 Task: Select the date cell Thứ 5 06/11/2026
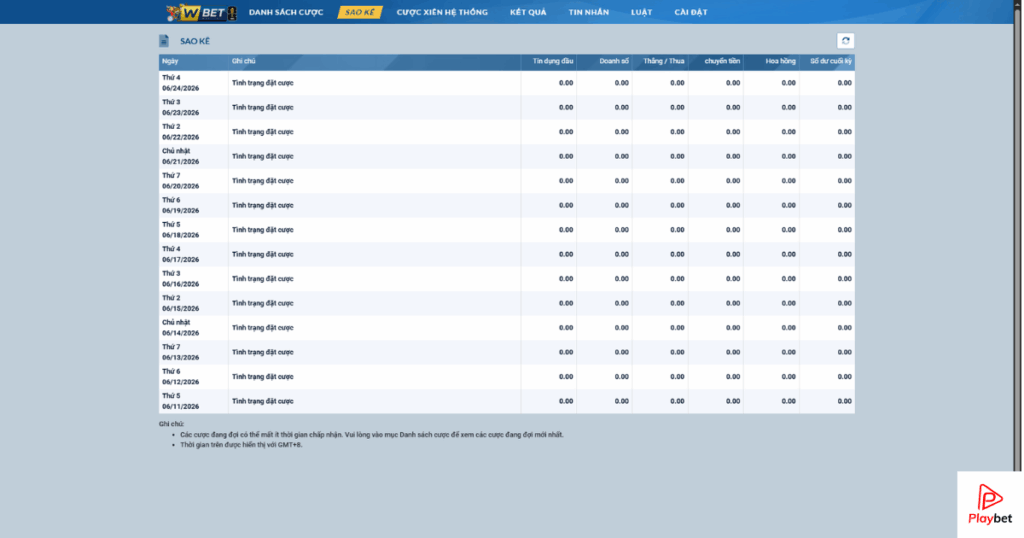pos(193,402)
